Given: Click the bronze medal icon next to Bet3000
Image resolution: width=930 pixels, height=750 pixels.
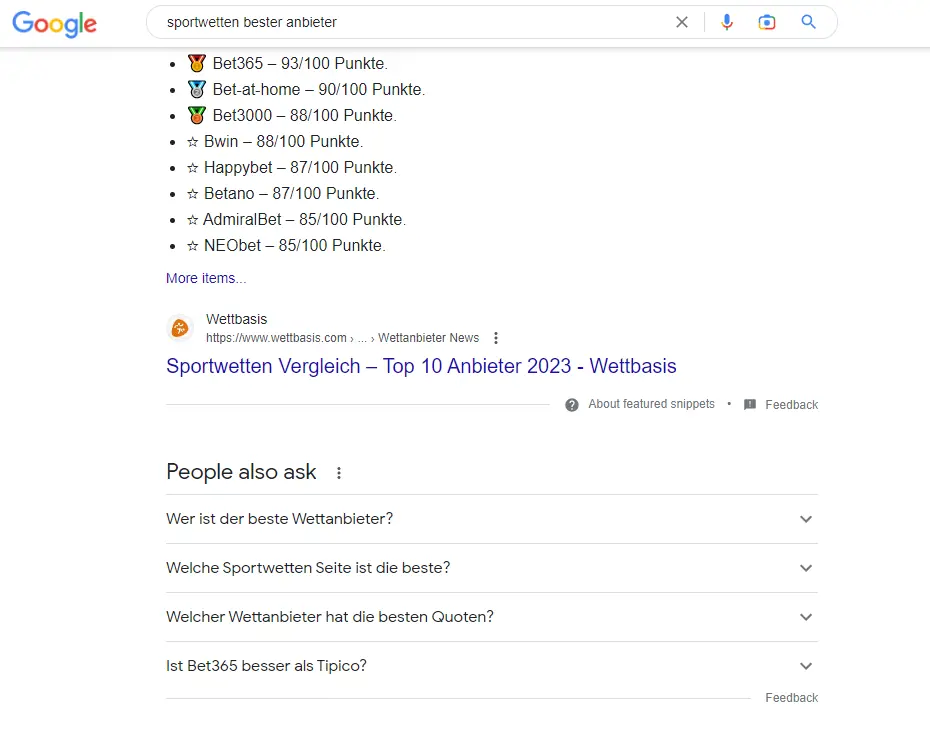Looking at the screenshot, I should click(197, 115).
